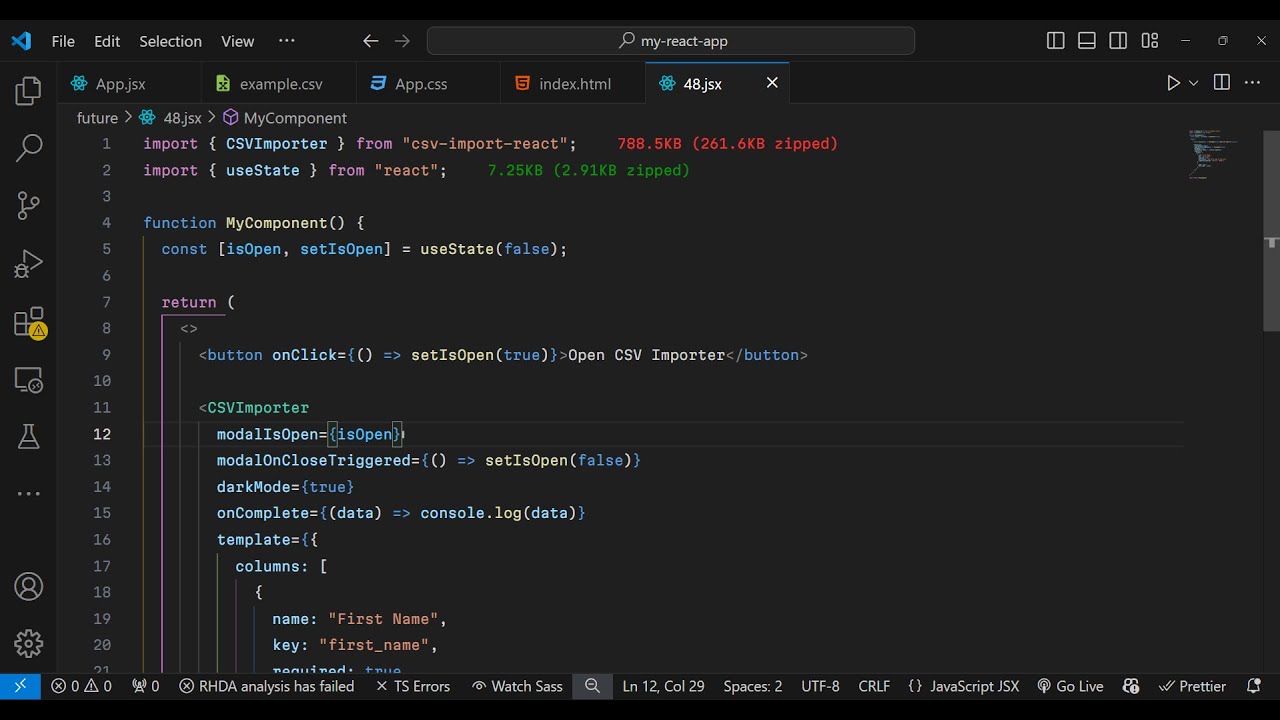The image size is (1280, 720).
Task: Change indentation via Spaces: 2
Action: click(x=753, y=686)
